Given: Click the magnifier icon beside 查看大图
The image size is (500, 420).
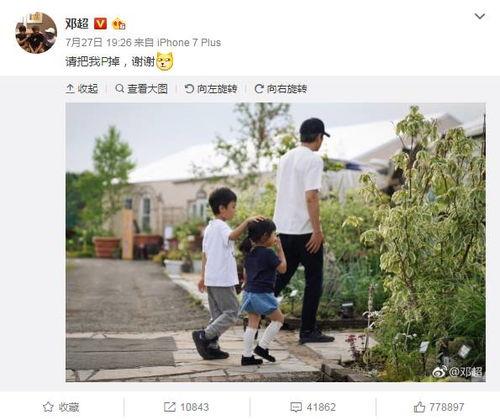Looking at the screenshot, I should [x=119, y=89].
